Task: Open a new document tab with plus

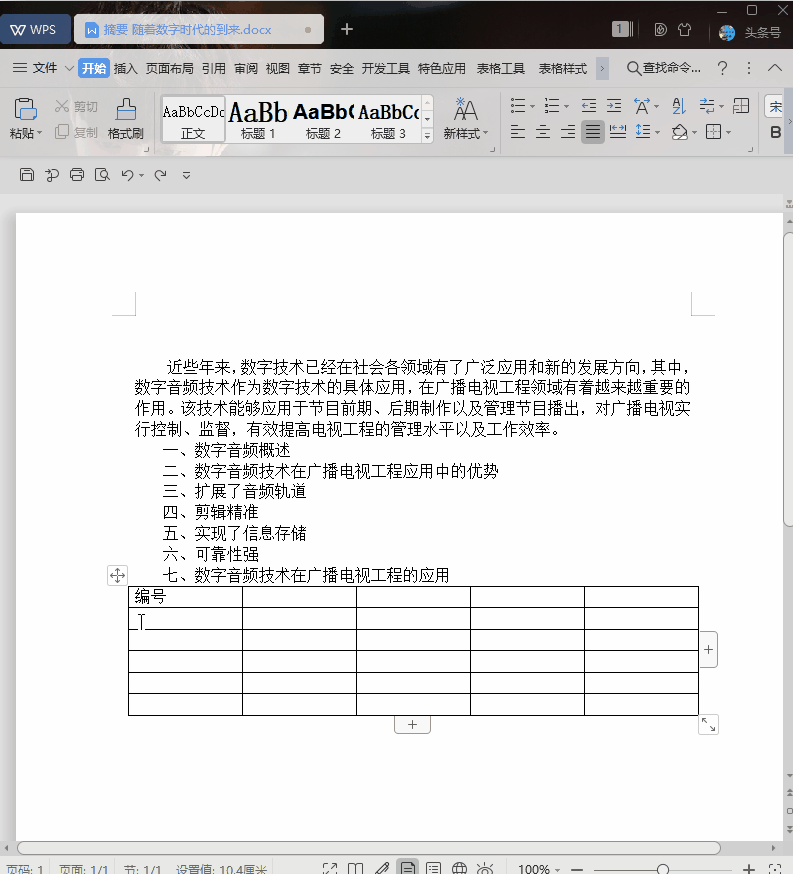Action: [x=347, y=29]
